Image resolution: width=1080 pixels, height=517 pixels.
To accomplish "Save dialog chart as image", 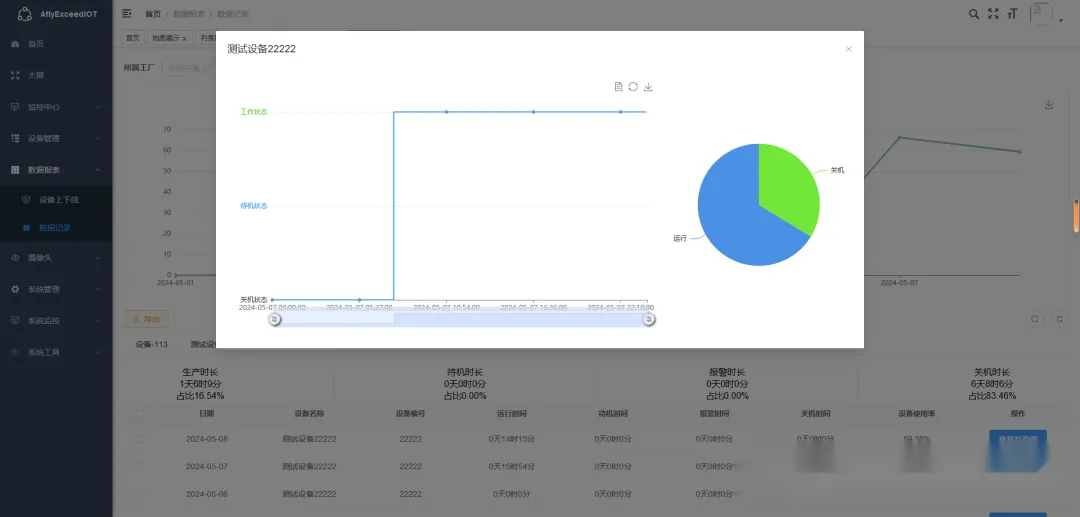I will coord(648,87).
